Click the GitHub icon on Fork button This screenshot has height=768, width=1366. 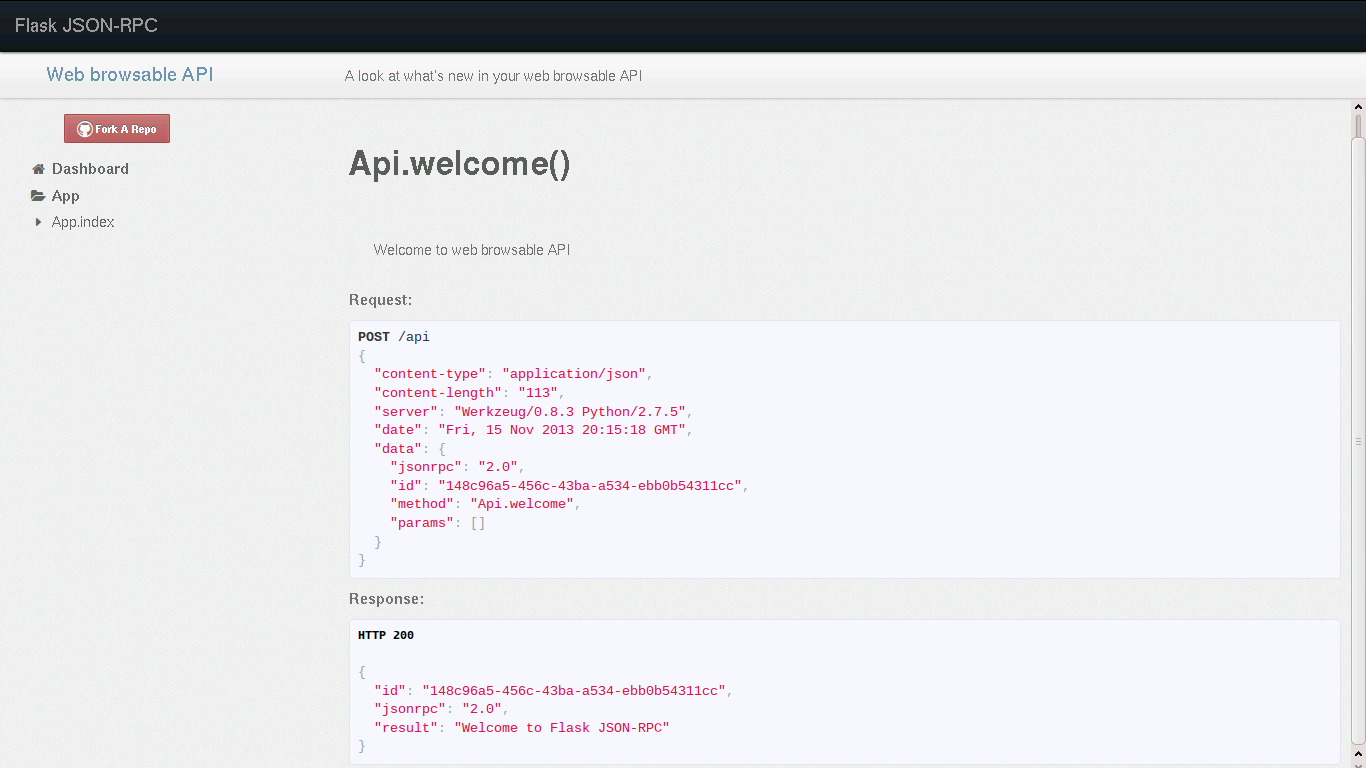[x=85, y=129]
